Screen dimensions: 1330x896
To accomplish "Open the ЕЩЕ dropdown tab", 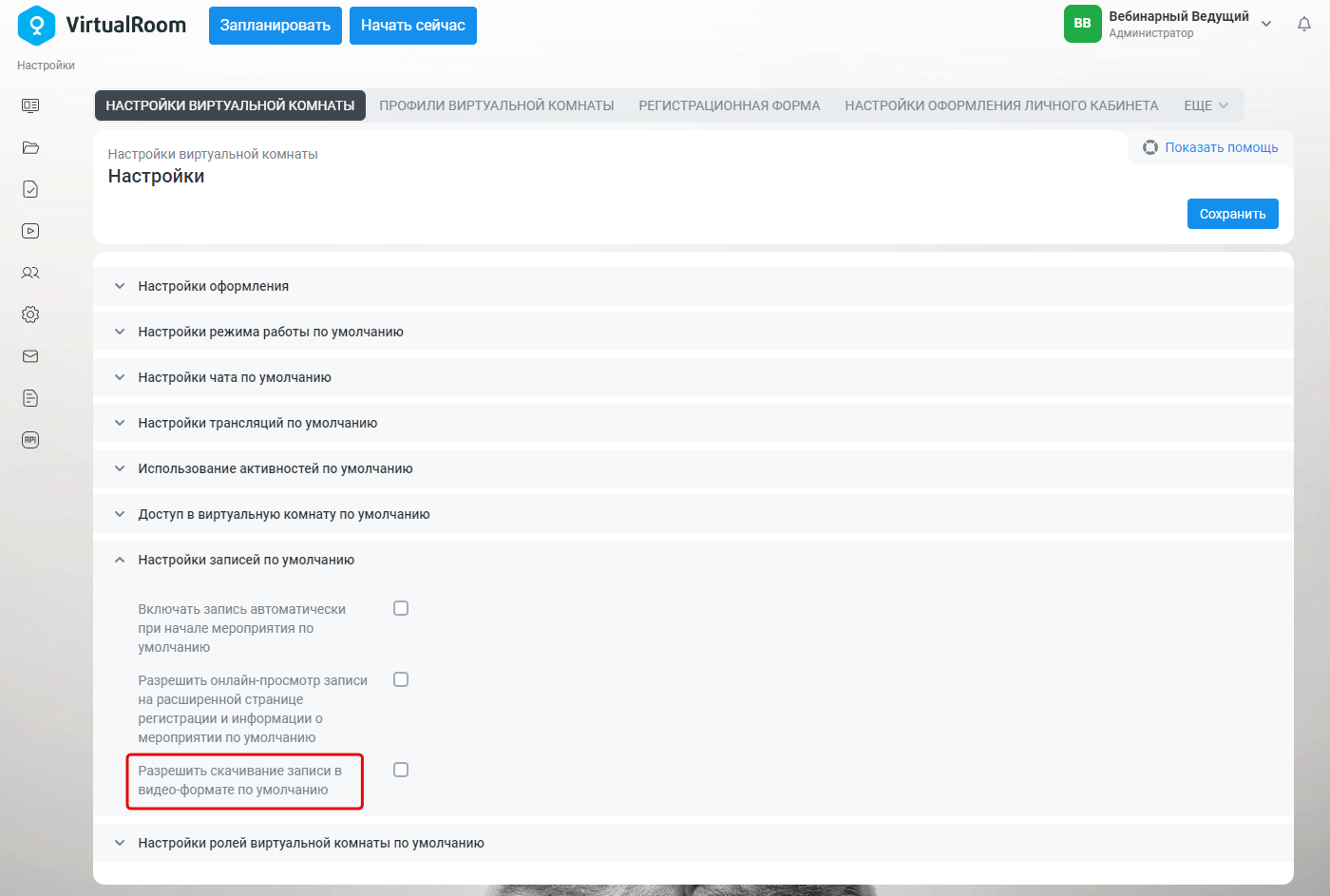I will (1206, 105).
